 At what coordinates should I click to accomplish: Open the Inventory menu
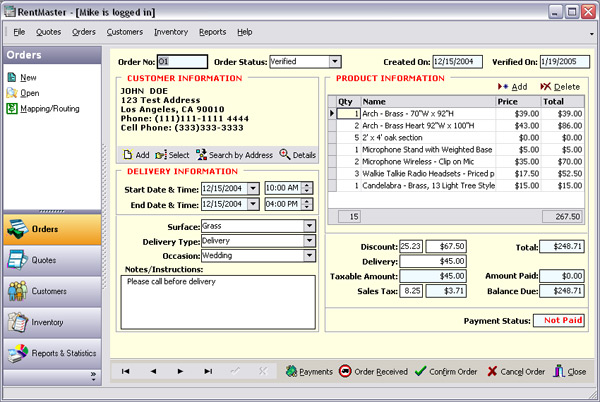click(x=171, y=32)
